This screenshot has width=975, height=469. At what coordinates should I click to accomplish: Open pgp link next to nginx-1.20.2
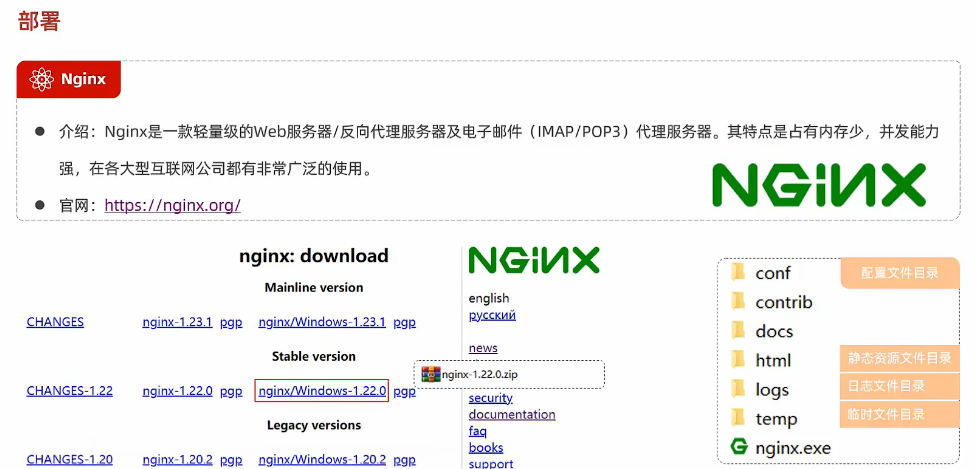pos(231,460)
